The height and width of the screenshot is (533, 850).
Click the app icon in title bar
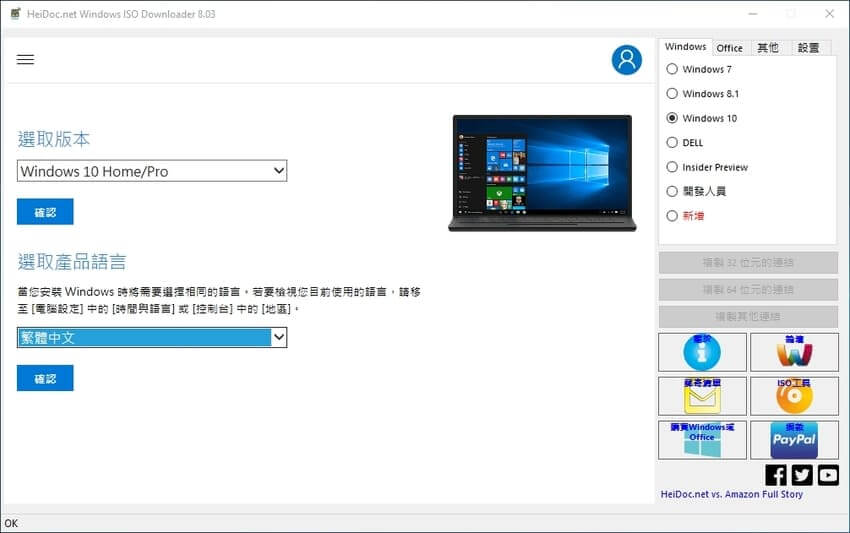[x=15, y=14]
